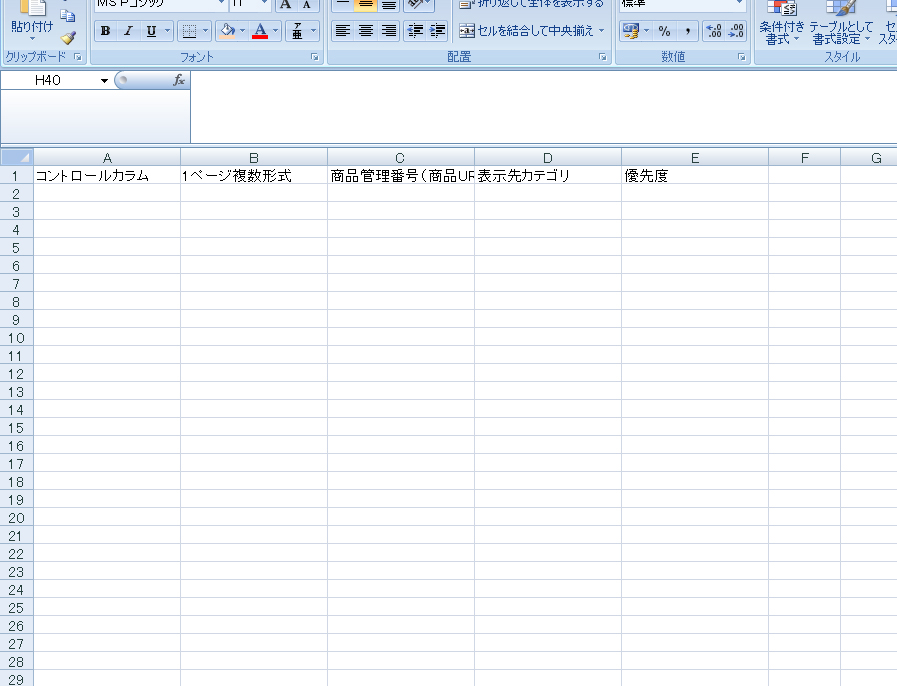The width and height of the screenshot is (897, 686).
Task: Select column E header
Action: pyautogui.click(x=694, y=157)
